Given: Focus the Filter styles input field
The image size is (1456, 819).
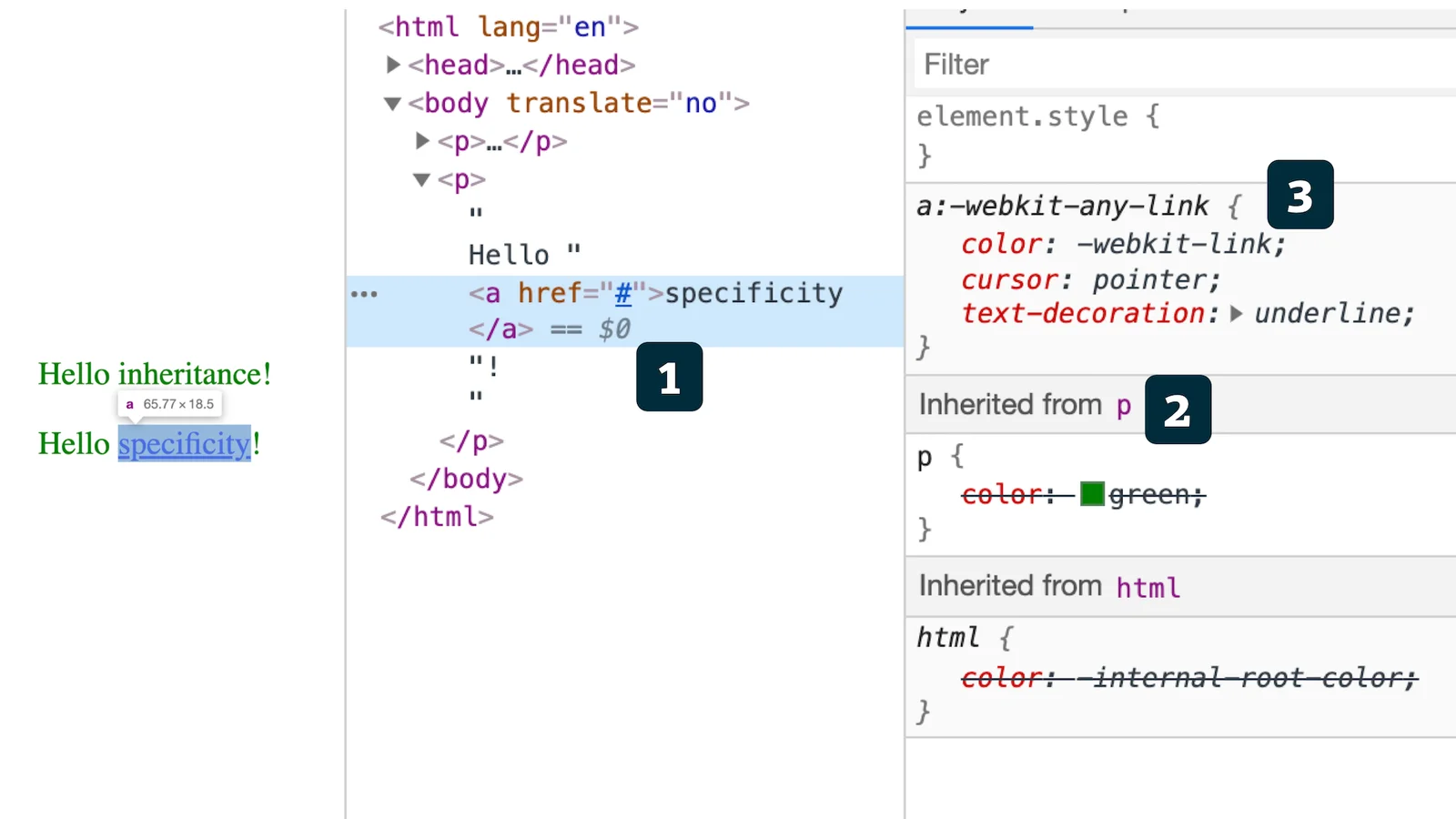Looking at the screenshot, I should tap(1183, 65).
